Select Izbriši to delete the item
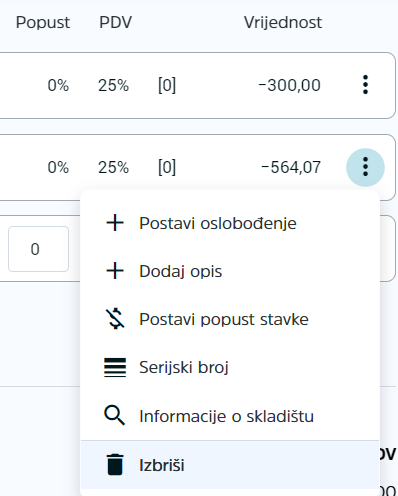This screenshot has width=398, height=496. (x=230, y=465)
